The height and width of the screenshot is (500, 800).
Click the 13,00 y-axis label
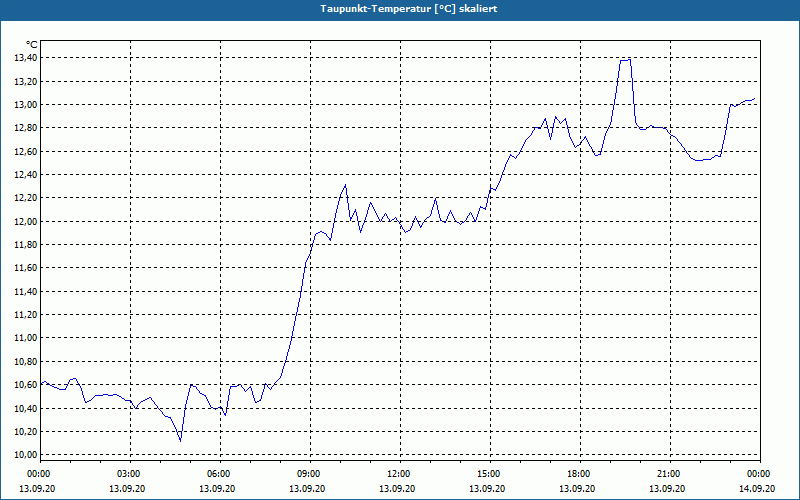tap(25, 105)
